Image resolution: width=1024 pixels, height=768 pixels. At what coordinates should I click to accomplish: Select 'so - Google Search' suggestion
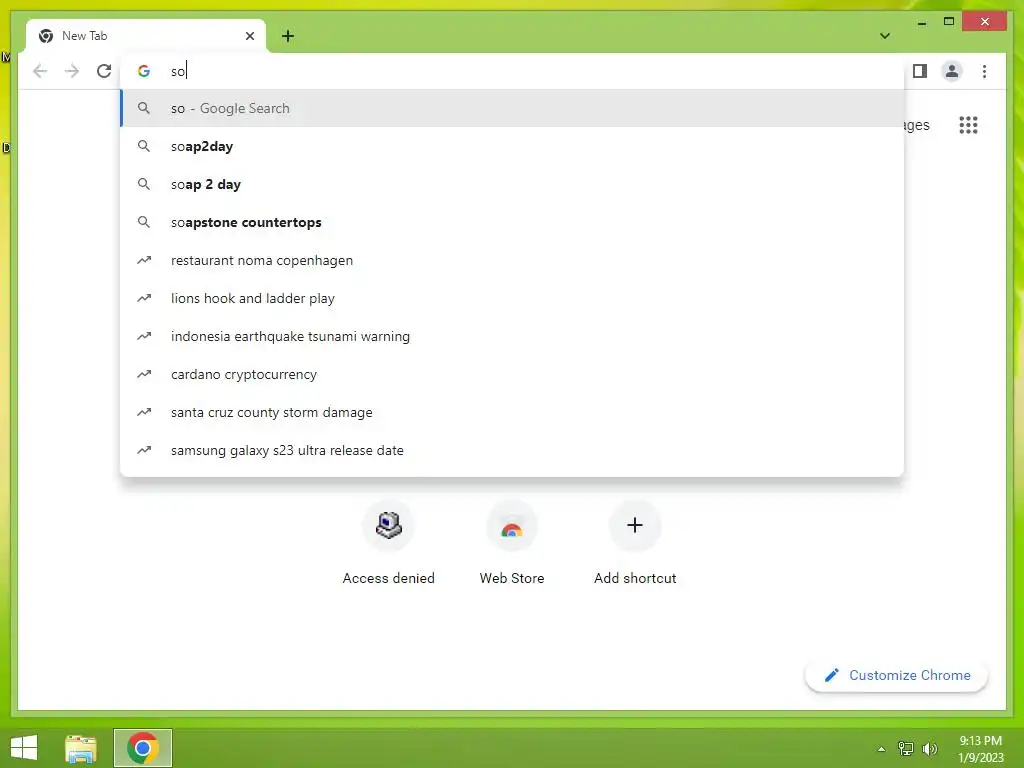tap(513, 108)
